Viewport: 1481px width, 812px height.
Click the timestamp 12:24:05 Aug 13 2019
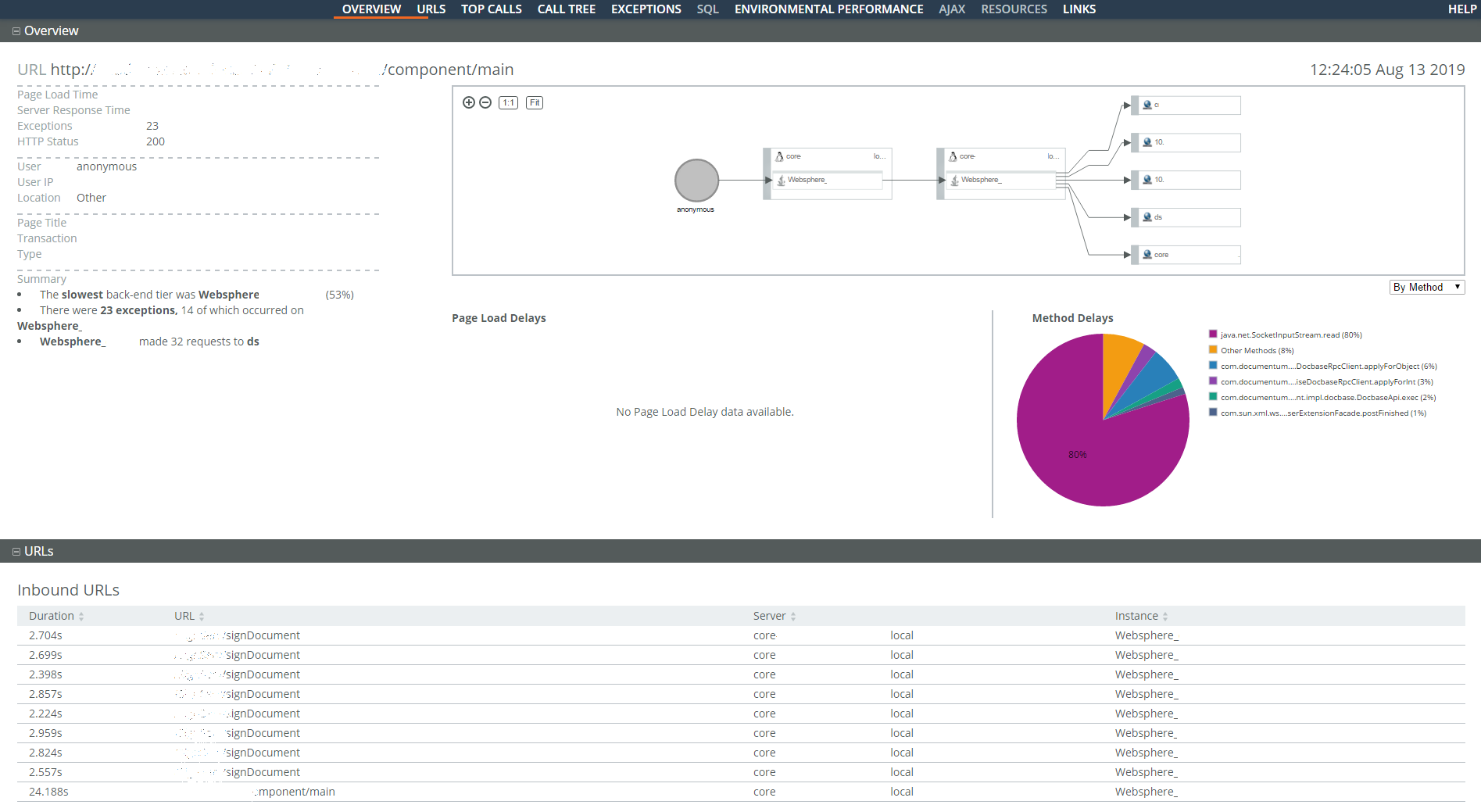click(x=1387, y=70)
